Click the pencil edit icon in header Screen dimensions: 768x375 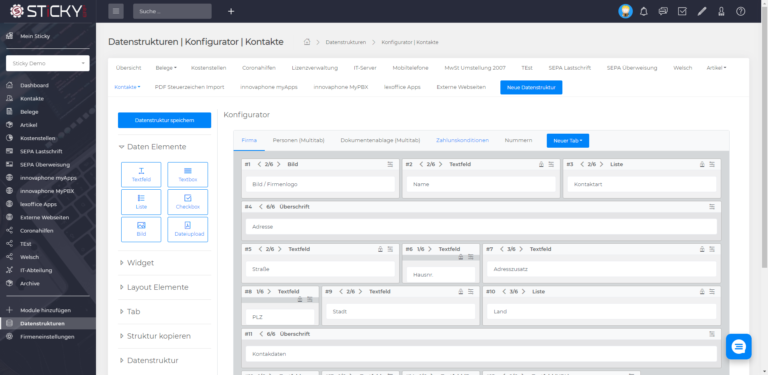[x=702, y=11]
